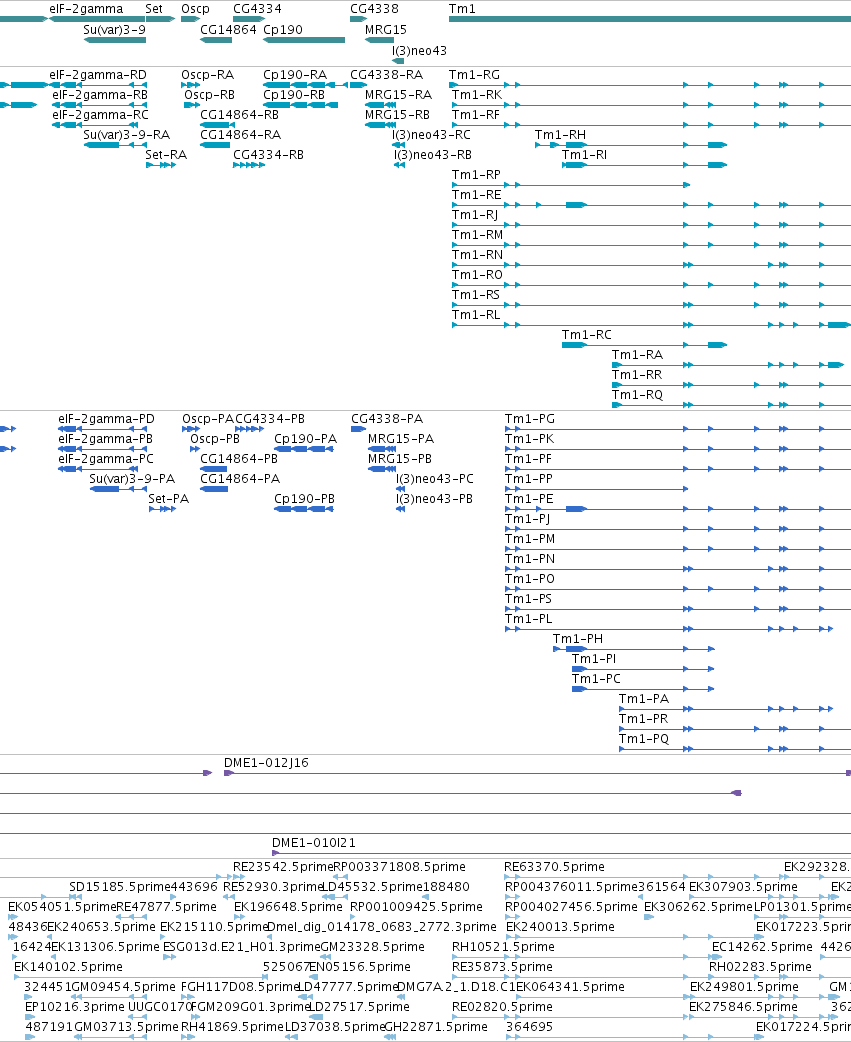Select transcript CG4334-RB
This screenshot has height=1042, width=851.
coord(268,155)
